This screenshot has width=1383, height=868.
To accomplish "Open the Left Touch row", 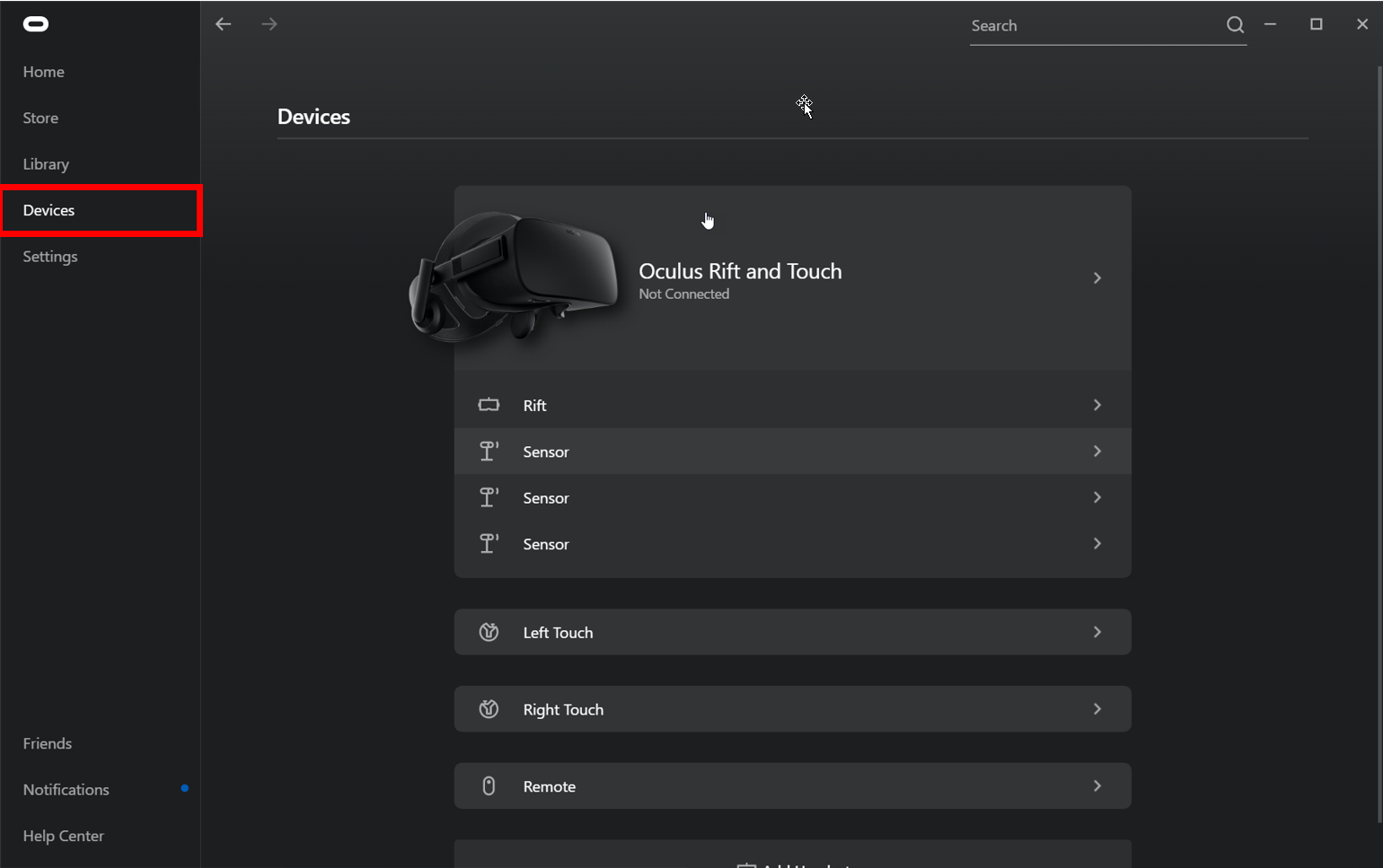I will pyautogui.click(x=792, y=632).
